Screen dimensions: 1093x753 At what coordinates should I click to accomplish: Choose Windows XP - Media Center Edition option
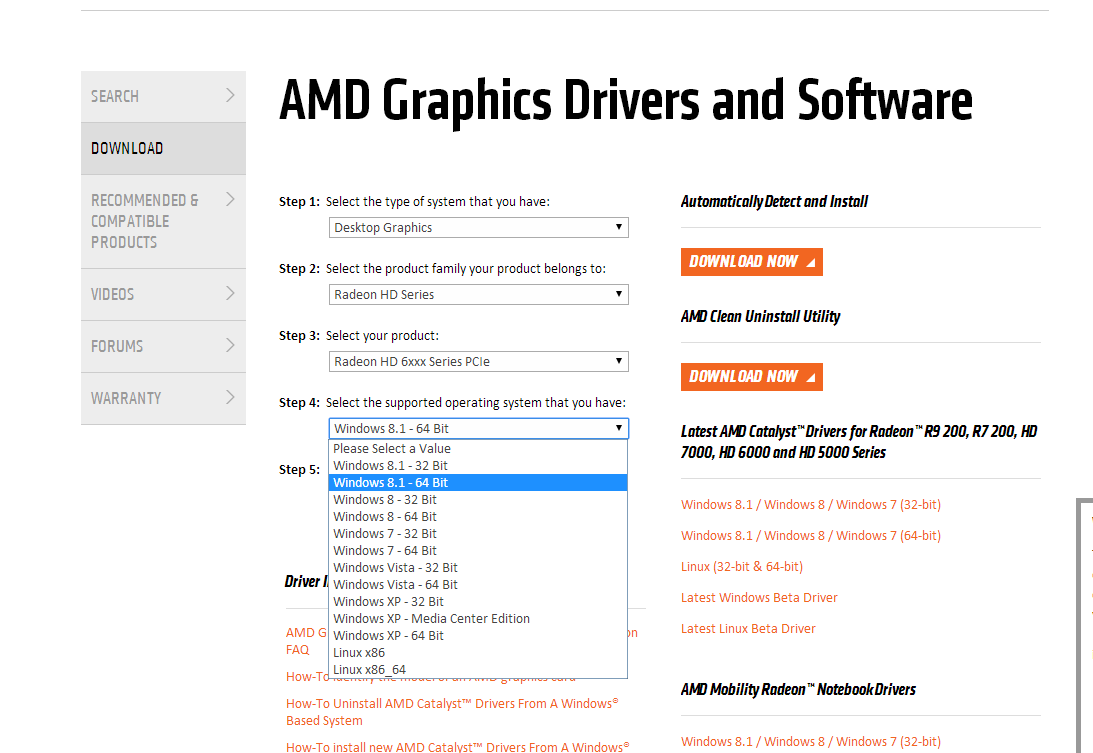click(478, 618)
